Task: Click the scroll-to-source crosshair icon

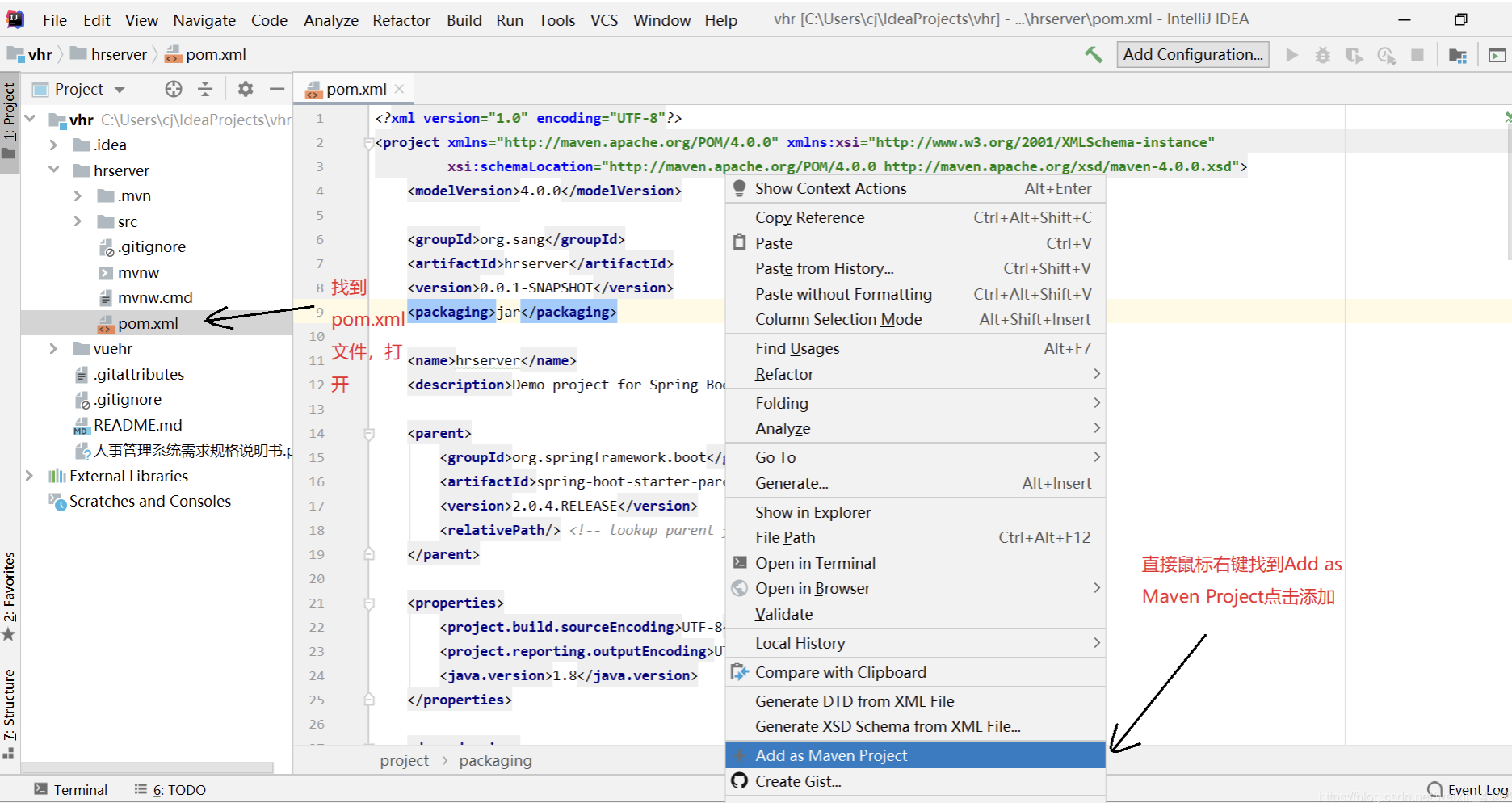Action: [x=174, y=89]
